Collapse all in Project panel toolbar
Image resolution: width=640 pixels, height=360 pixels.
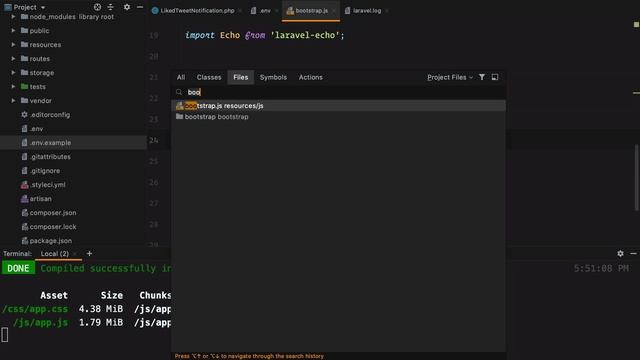(111, 7)
